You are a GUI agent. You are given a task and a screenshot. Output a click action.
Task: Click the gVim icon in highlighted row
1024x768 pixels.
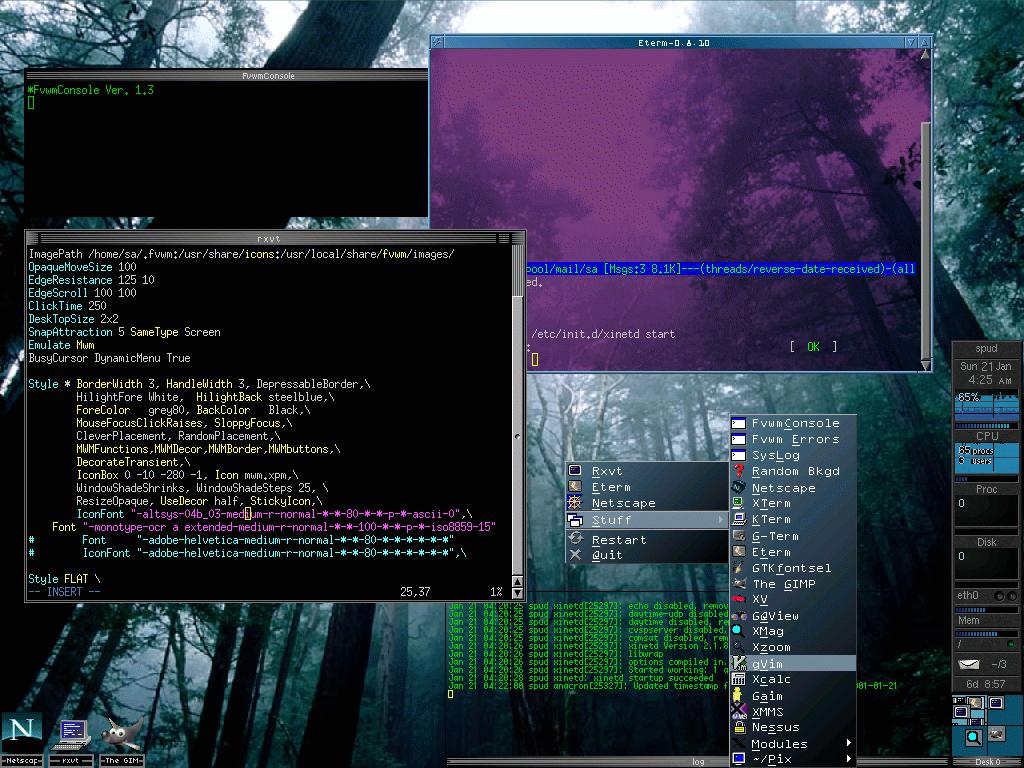[739, 664]
